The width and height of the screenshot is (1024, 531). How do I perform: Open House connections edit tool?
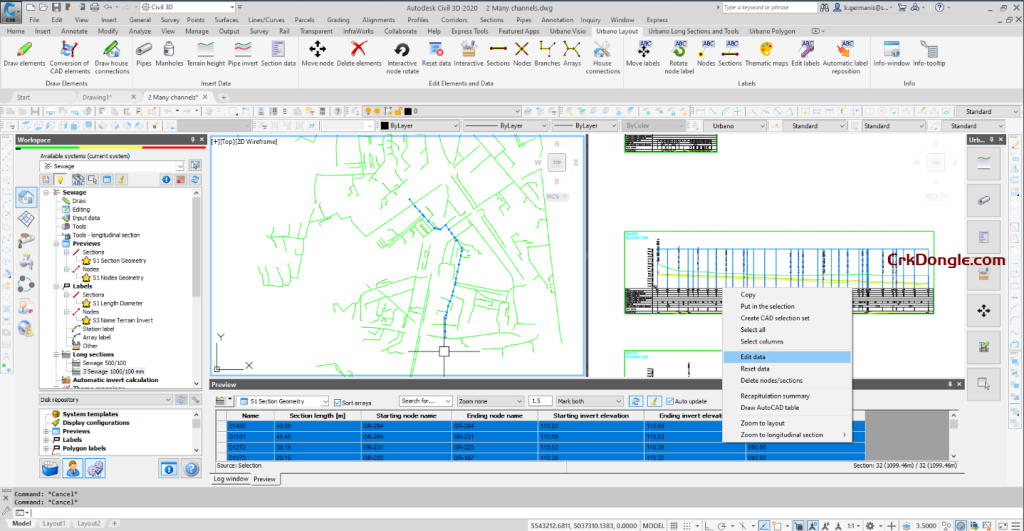click(602, 57)
